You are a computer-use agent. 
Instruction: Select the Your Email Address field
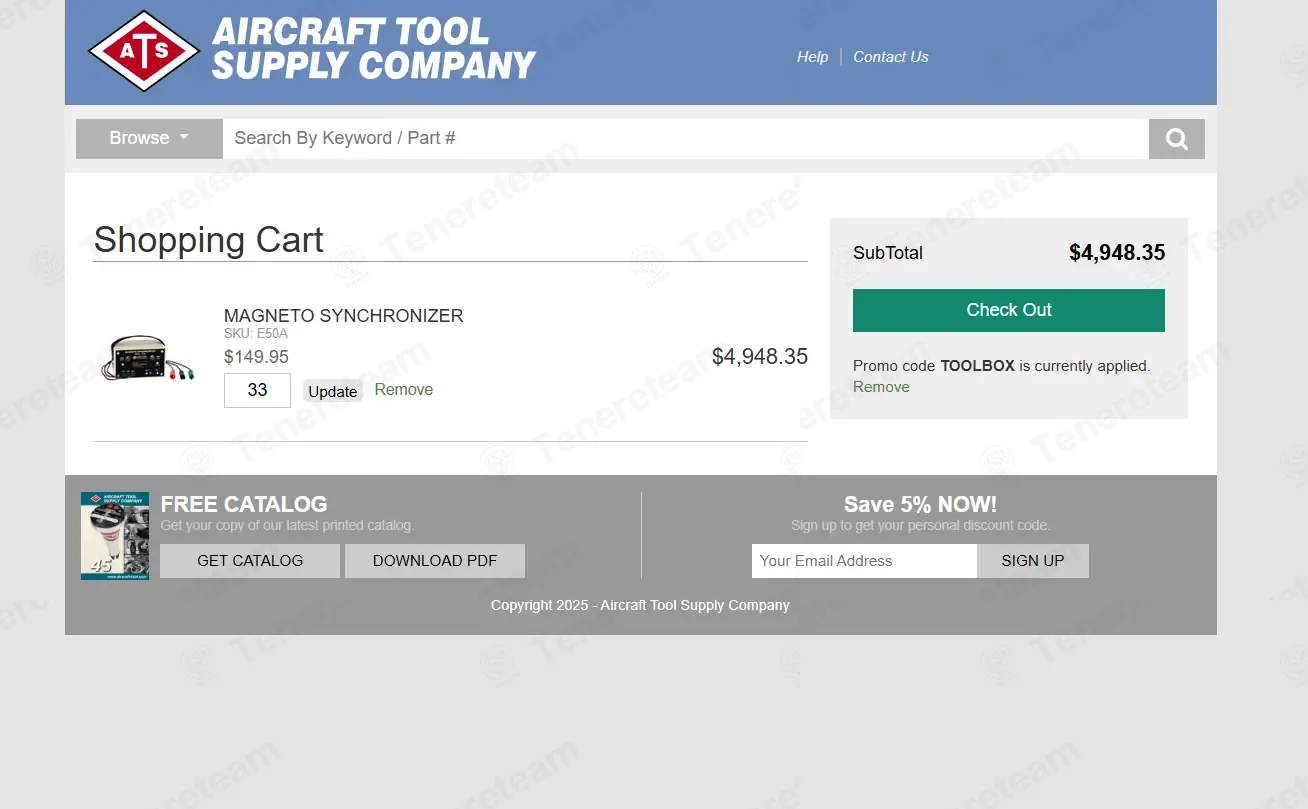pyautogui.click(x=864, y=561)
